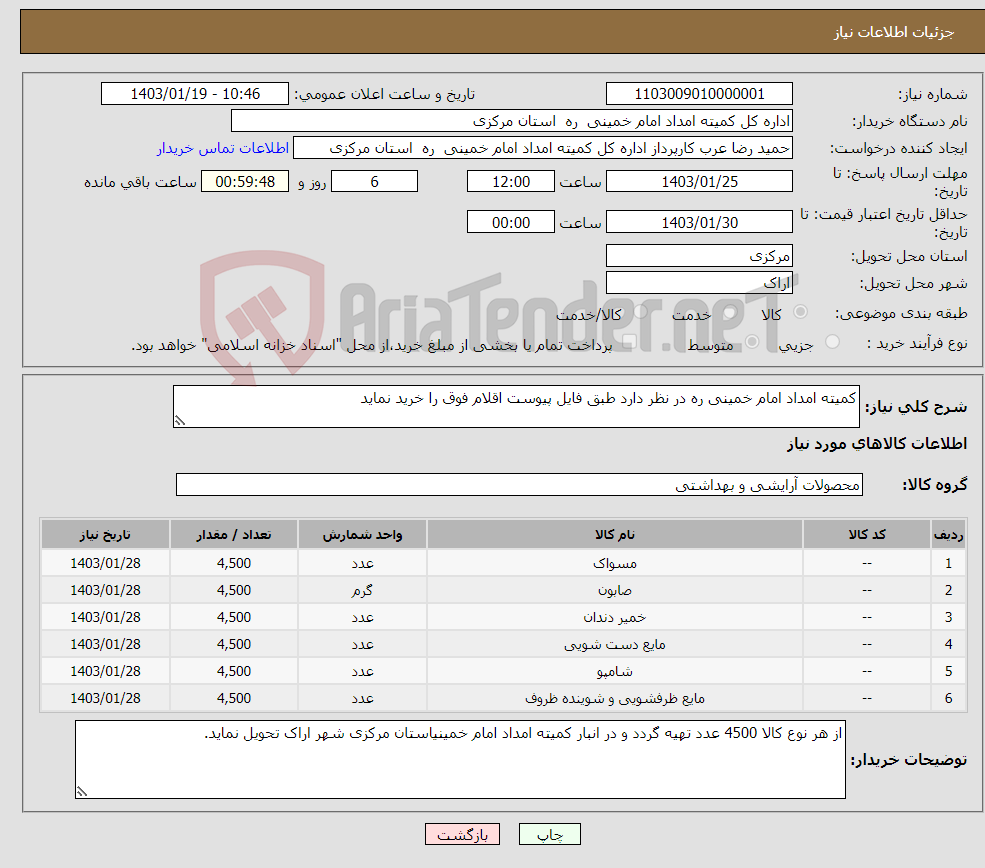Click the ردیف column header
The image size is (985, 868).
point(949,534)
